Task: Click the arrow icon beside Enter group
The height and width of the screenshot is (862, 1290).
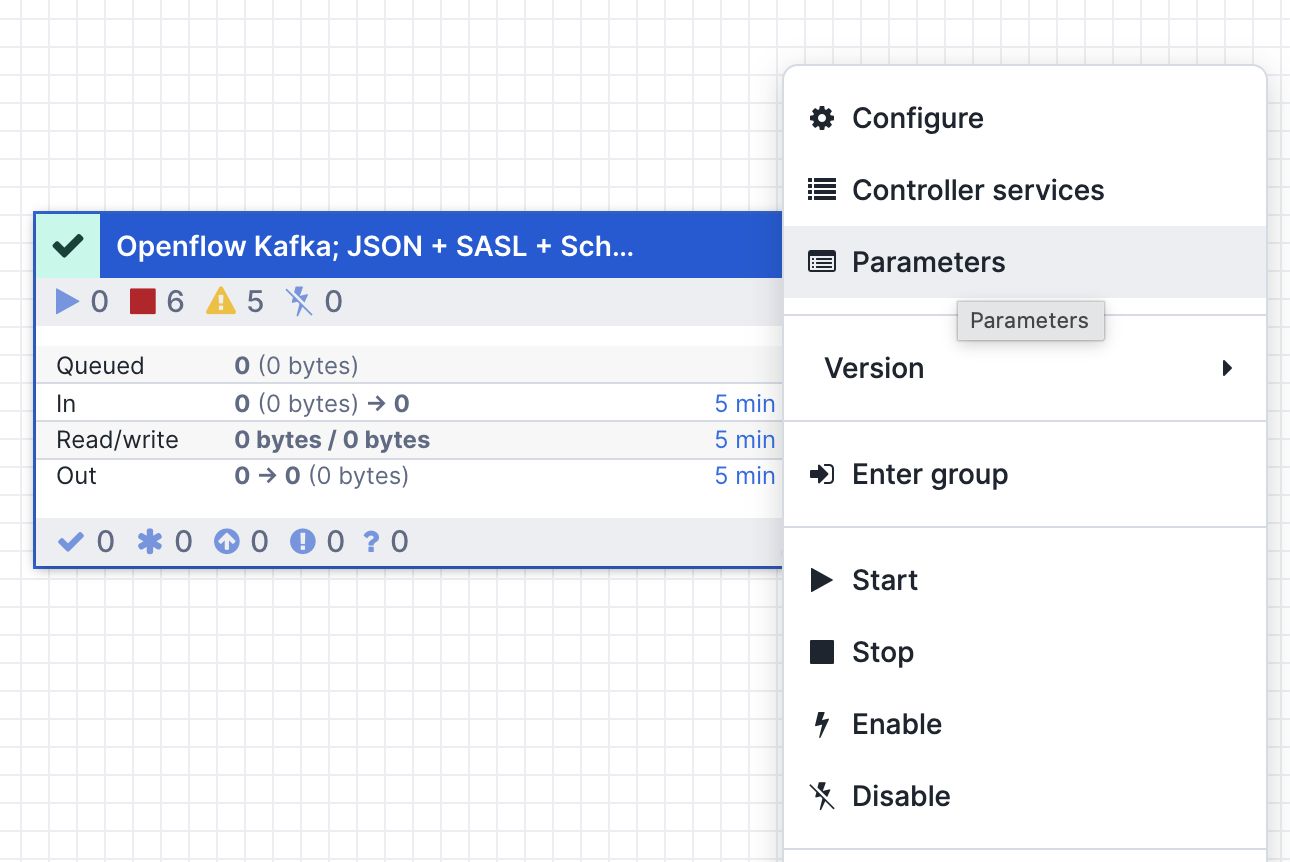Action: tap(822, 474)
